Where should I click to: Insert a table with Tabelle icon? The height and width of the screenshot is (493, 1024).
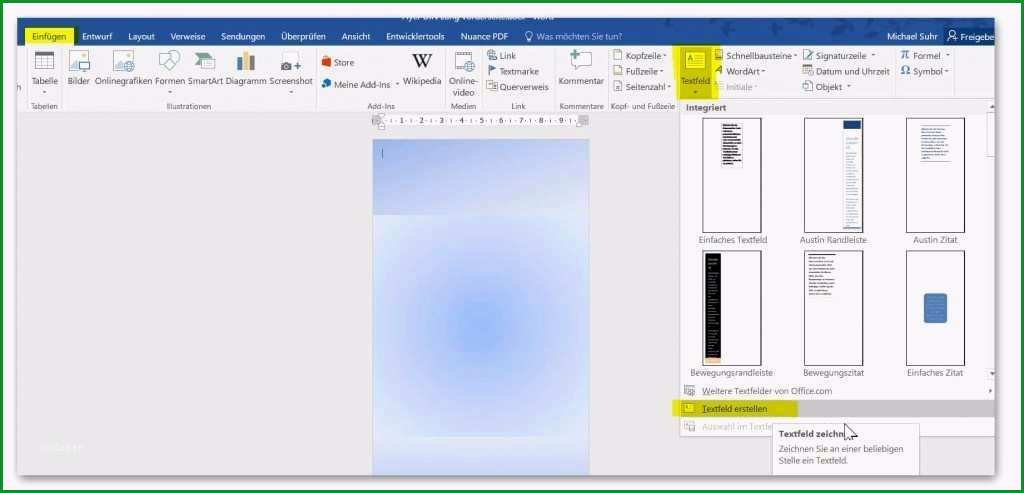tap(44, 70)
